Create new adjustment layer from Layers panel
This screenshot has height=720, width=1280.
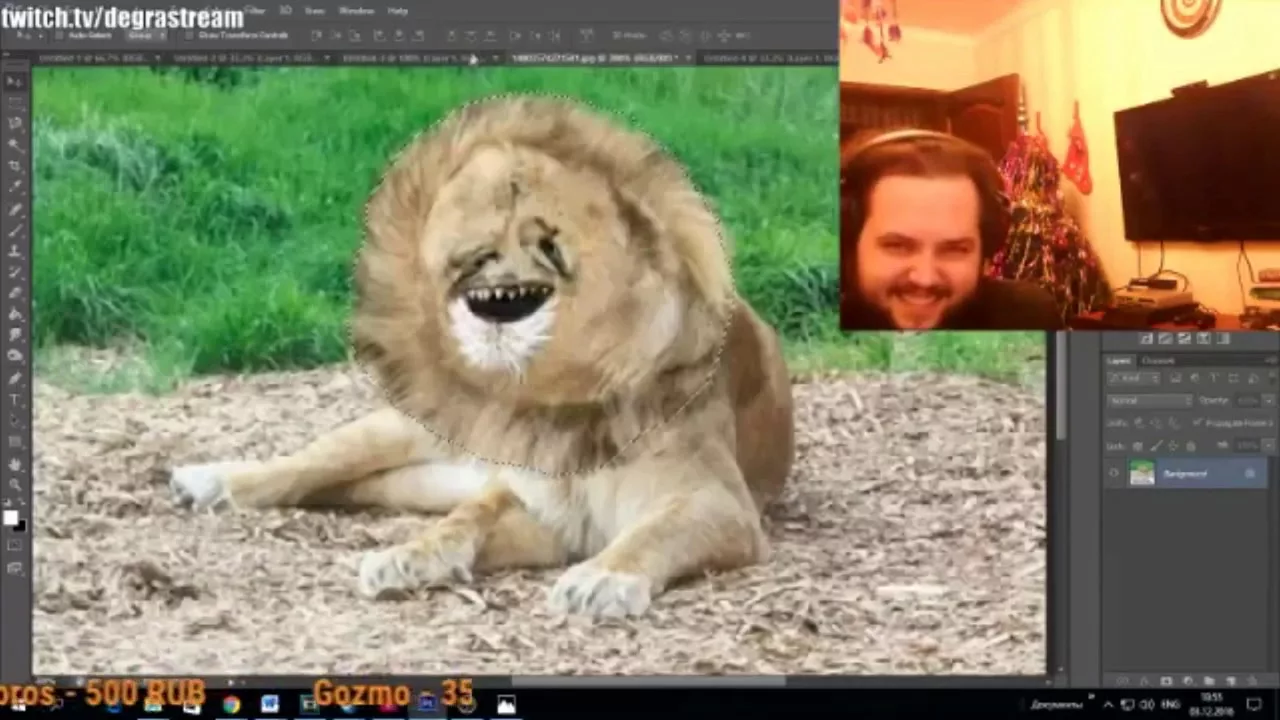coord(1187,681)
